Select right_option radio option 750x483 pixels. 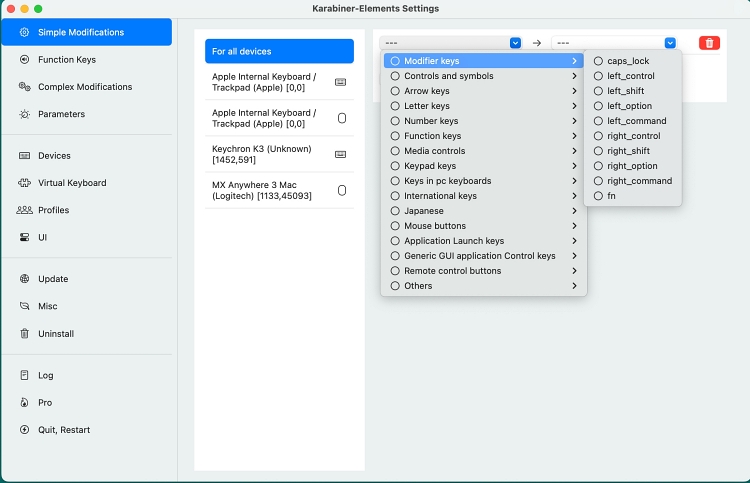pyautogui.click(x=598, y=166)
